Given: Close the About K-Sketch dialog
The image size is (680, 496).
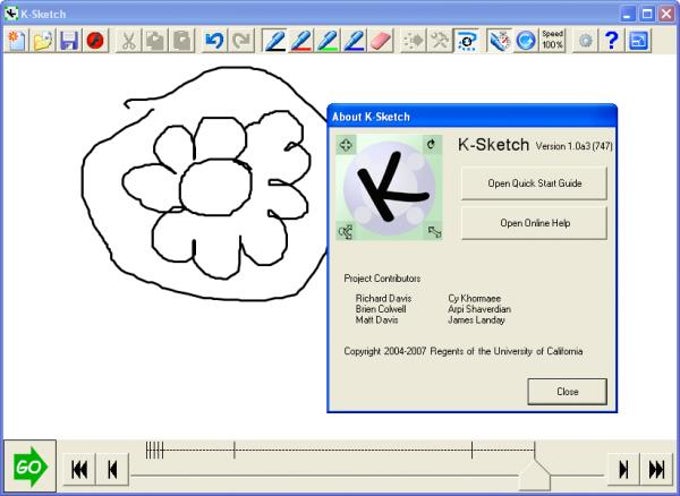Looking at the screenshot, I should 567,392.
